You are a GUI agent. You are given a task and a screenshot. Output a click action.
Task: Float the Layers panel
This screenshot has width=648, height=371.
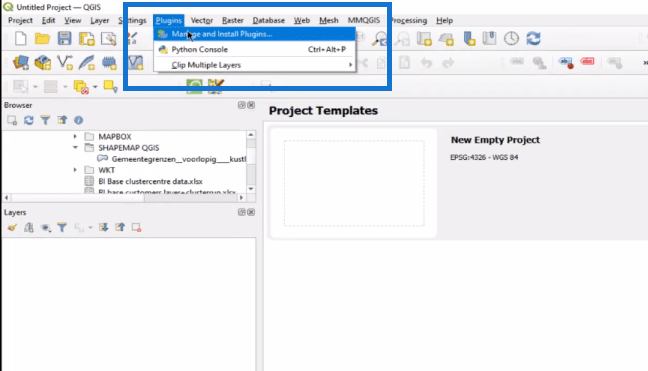(x=242, y=212)
